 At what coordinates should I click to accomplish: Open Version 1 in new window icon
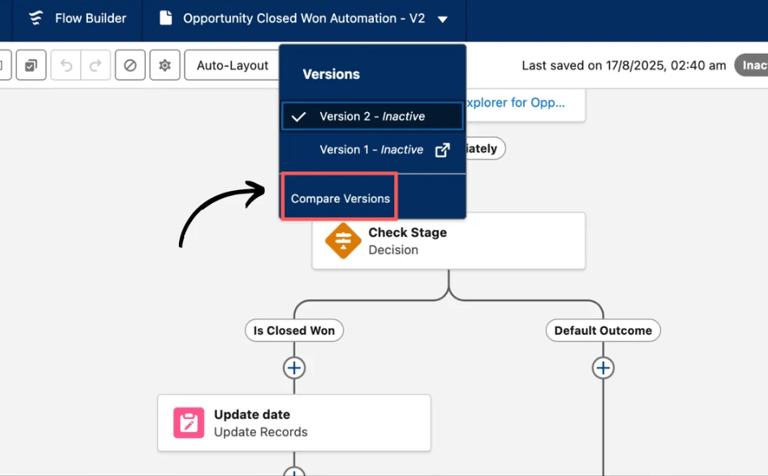442,150
